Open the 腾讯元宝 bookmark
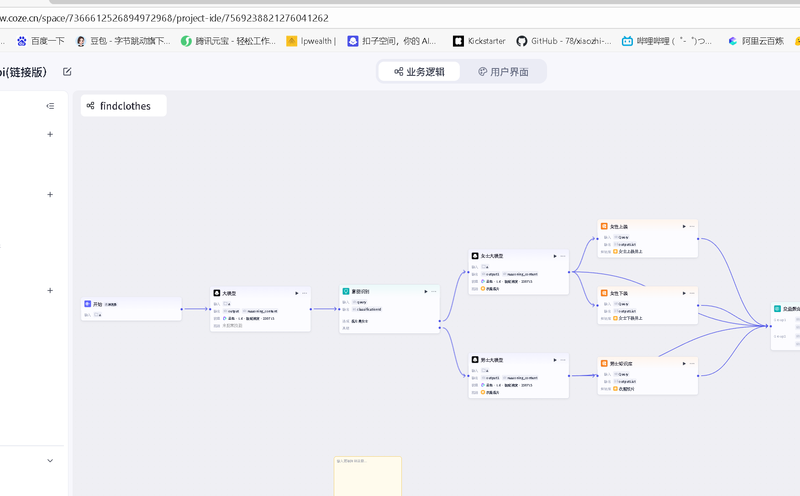This screenshot has width=800, height=496. pos(228,41)
